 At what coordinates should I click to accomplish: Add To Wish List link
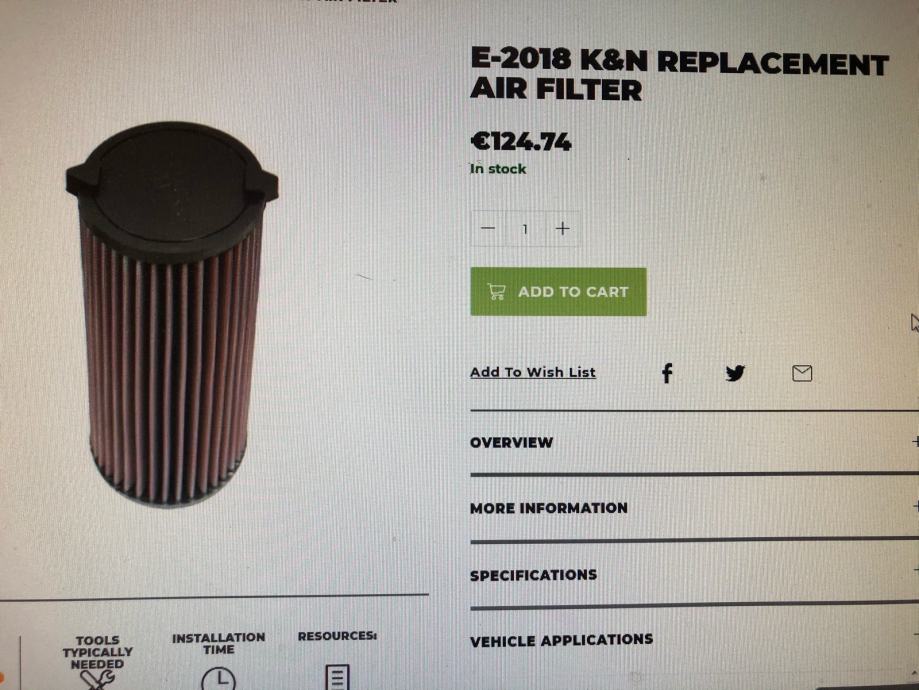(533, 372)
